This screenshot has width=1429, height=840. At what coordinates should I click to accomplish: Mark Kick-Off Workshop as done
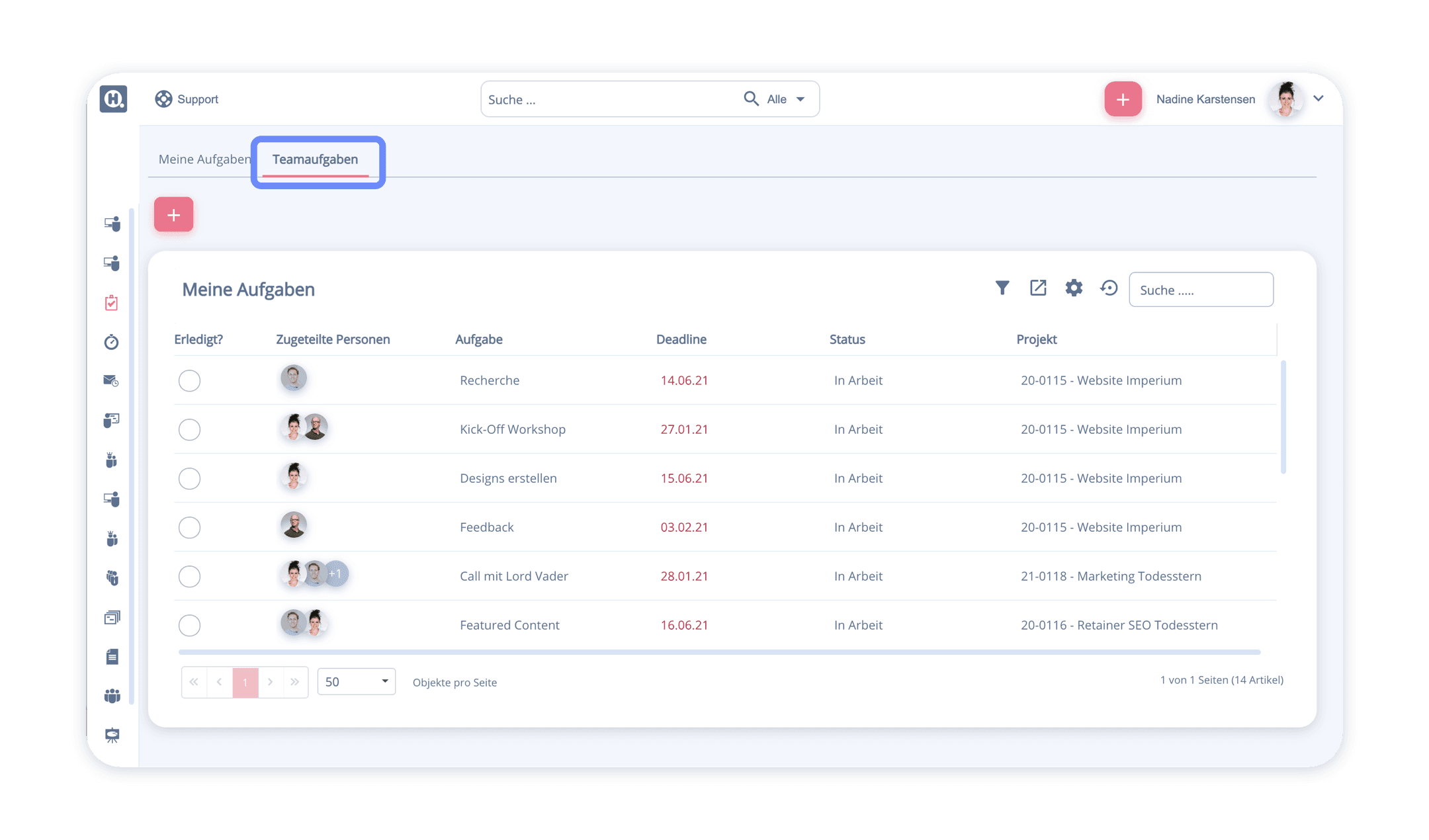pyautogui.click(x=189, y=429)
